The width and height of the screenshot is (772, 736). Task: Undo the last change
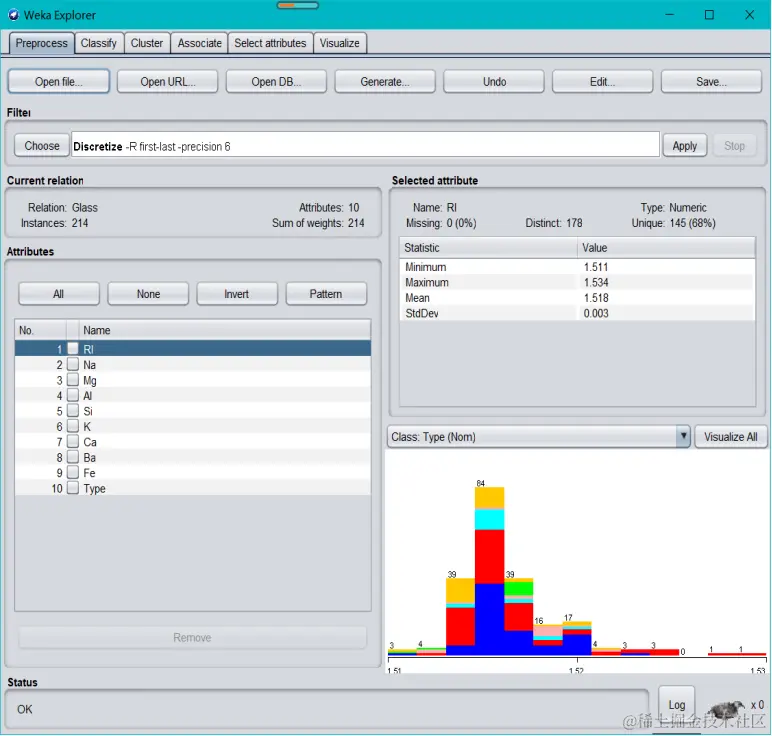pyautogui.click(x=494, y=81)
